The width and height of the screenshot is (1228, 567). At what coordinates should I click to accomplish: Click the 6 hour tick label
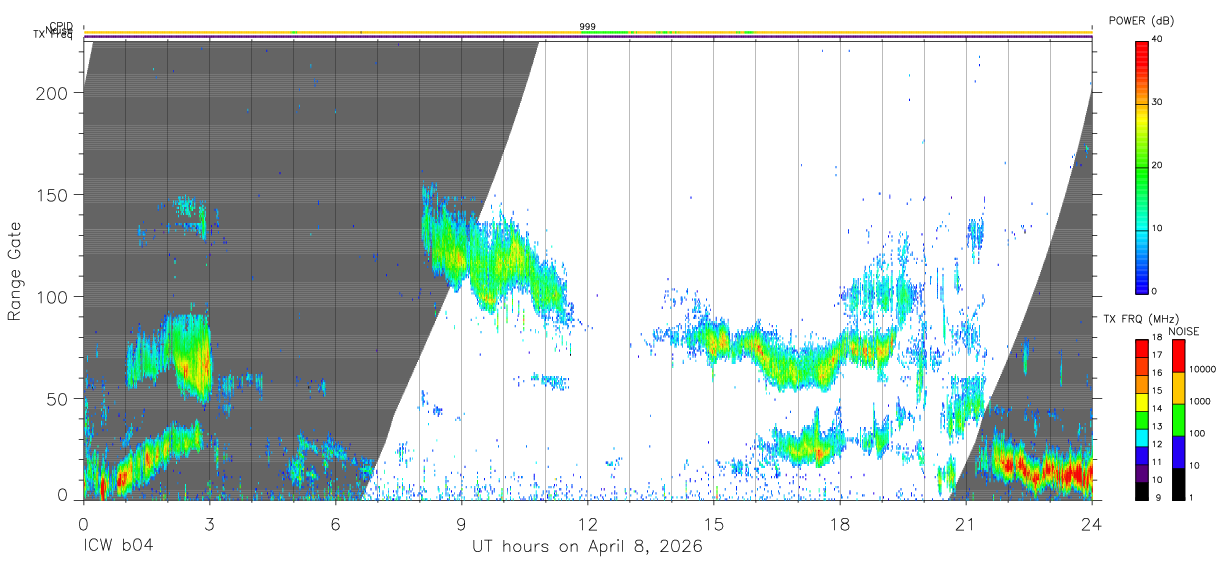click(x=335, y=523)
